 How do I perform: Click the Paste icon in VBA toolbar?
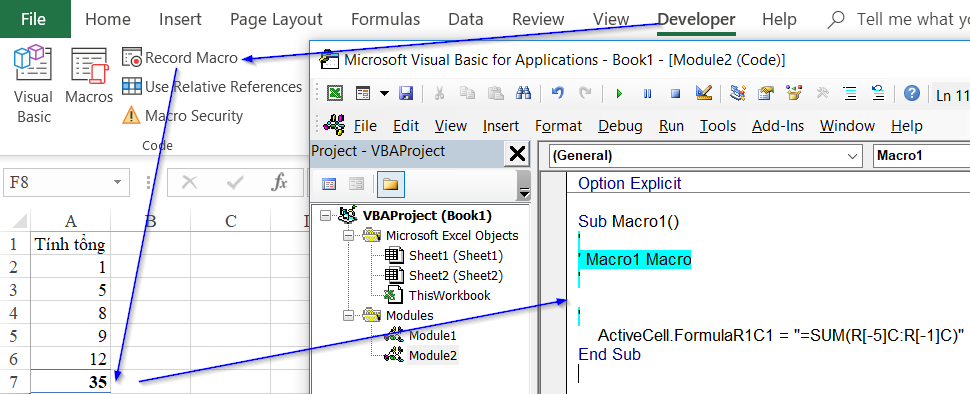(496, 93)
